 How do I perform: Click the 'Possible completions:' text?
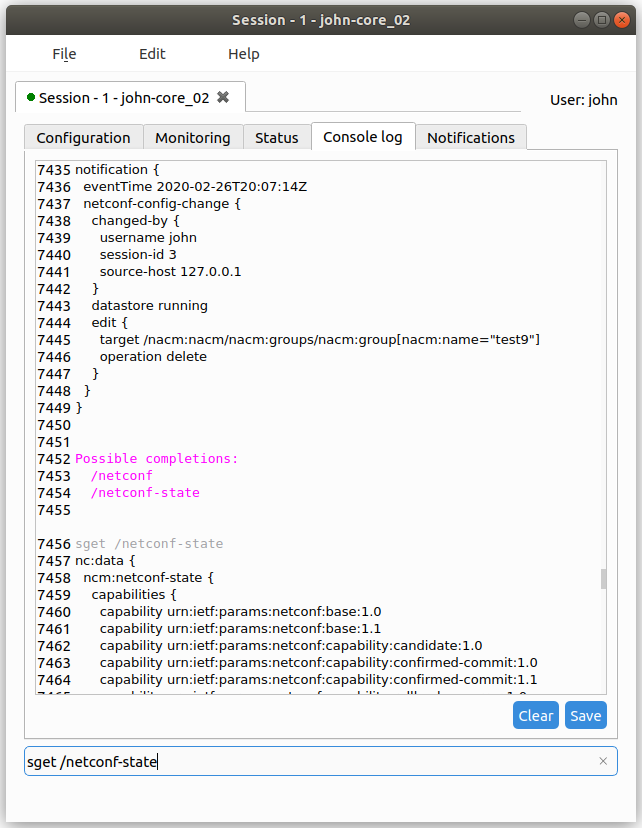point(156,458)
